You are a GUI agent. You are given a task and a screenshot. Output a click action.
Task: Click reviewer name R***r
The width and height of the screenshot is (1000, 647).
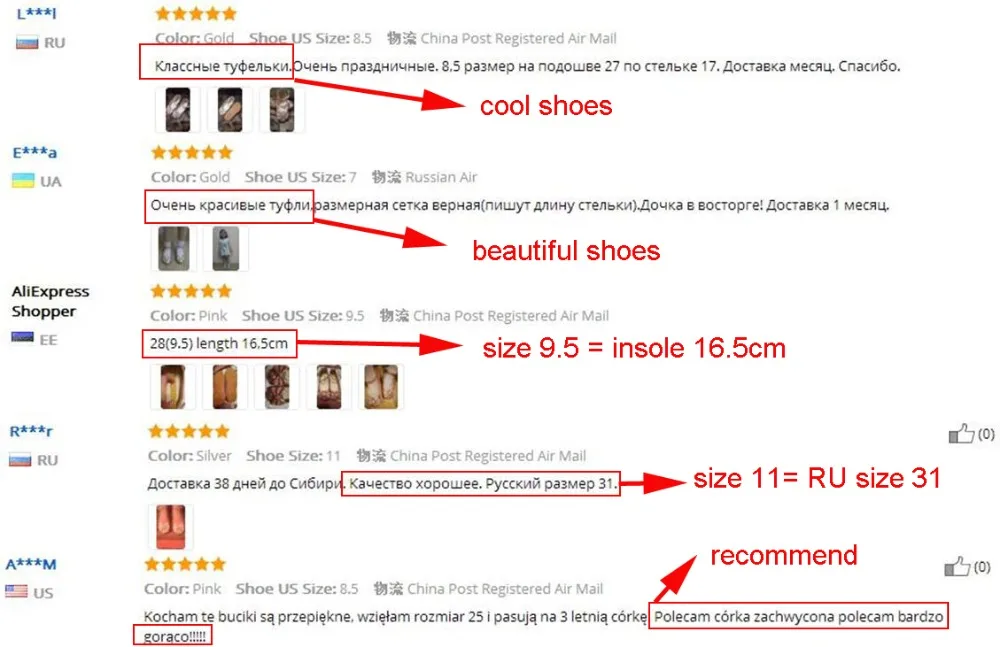click(x=31, y=431)
